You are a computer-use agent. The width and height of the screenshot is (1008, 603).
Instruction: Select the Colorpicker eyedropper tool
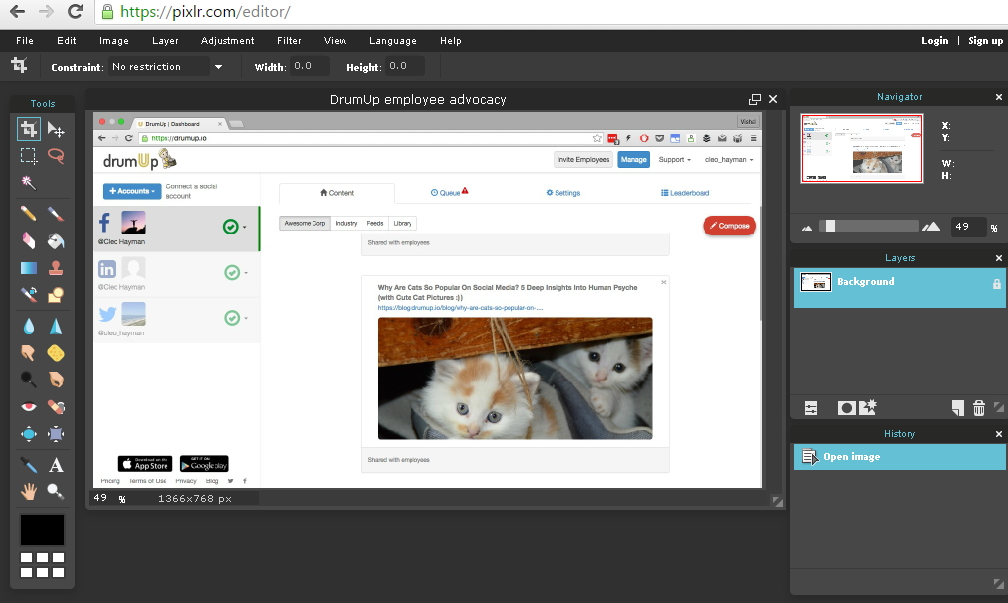[x=28, y=465]
